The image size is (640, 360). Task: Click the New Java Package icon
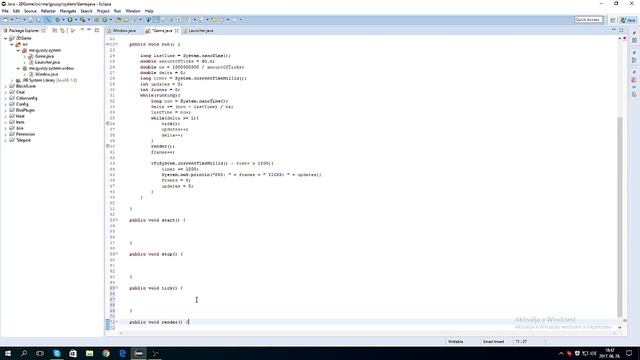pyautogui.click(x=97, y=20)
